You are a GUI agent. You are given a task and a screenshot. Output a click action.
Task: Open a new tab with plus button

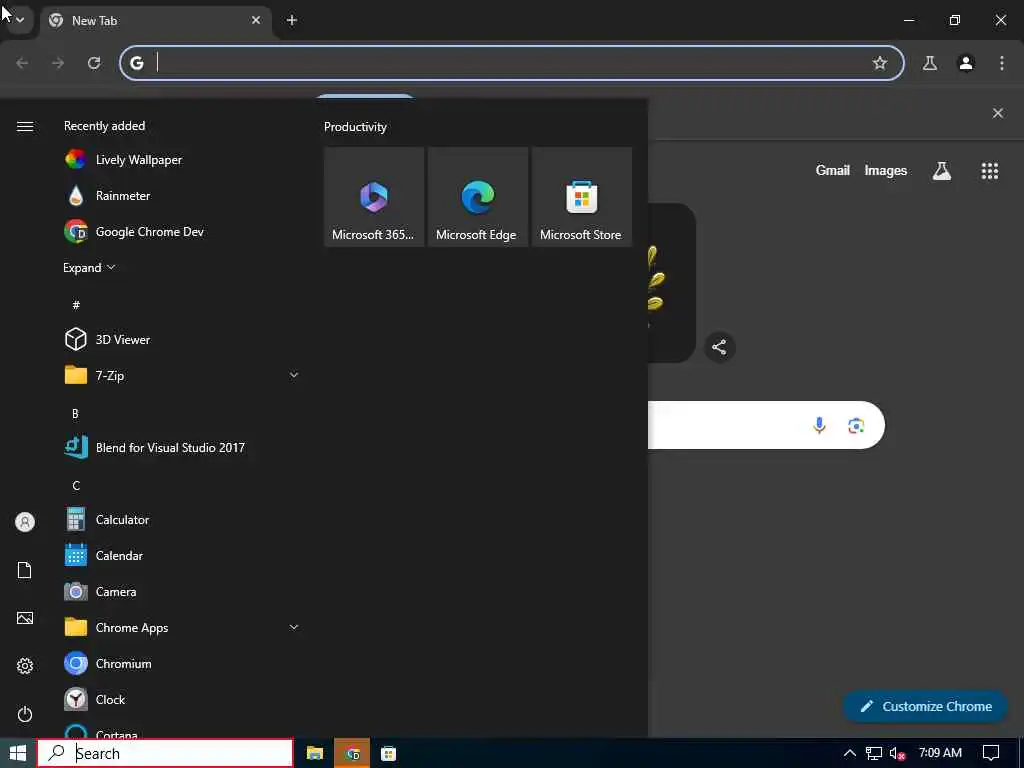[x=292, y=20]
